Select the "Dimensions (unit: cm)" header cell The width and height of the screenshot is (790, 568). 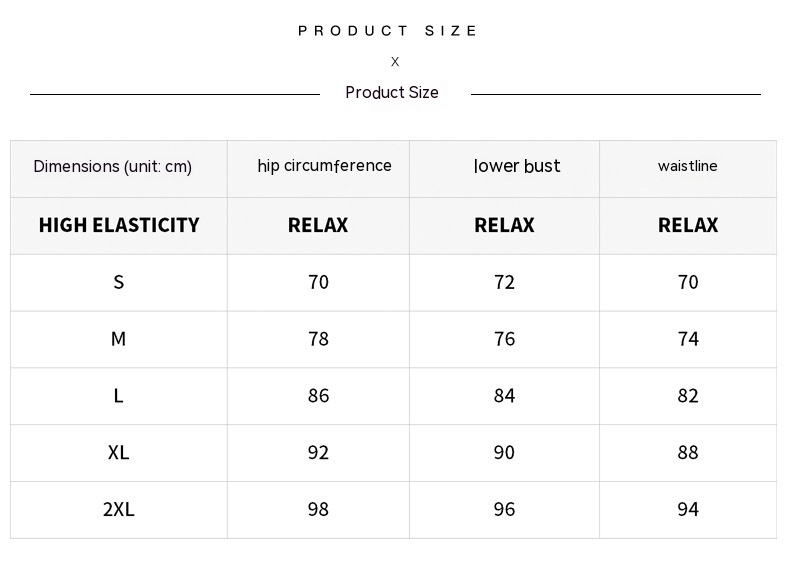[x=113, y=167]
